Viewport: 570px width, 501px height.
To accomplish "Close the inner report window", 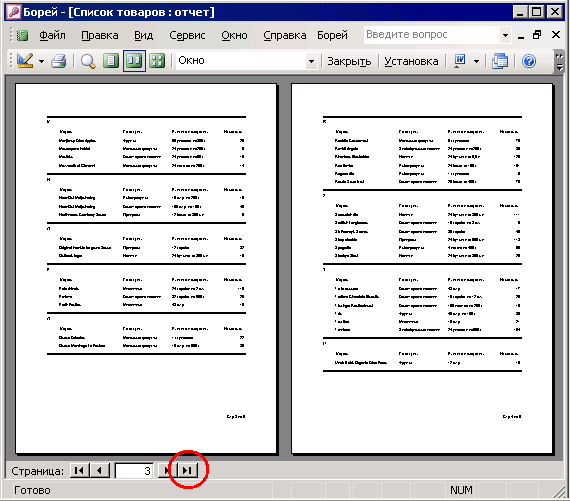I will (555, 35).
